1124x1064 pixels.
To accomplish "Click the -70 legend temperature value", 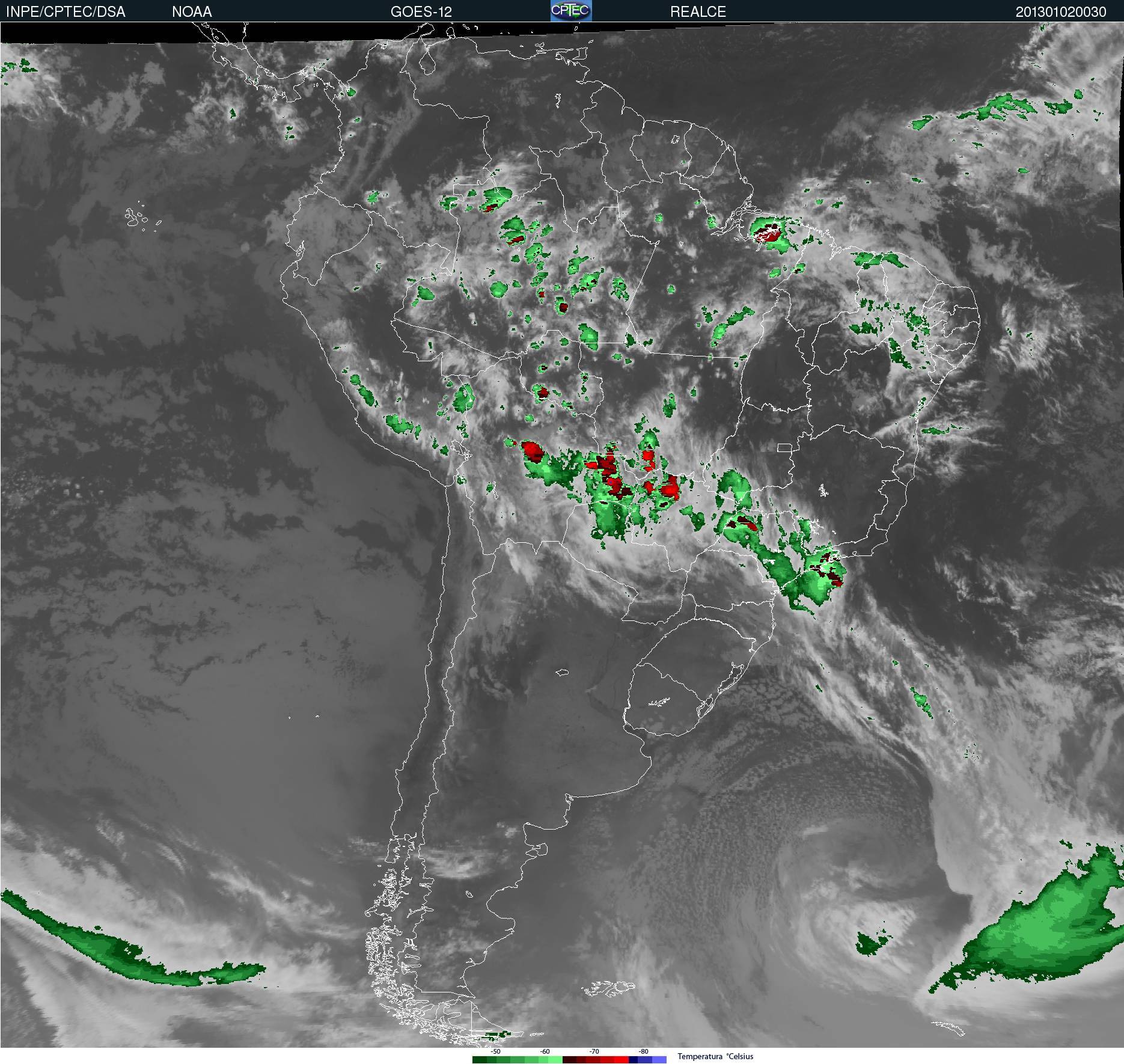I will point(594,1051).
